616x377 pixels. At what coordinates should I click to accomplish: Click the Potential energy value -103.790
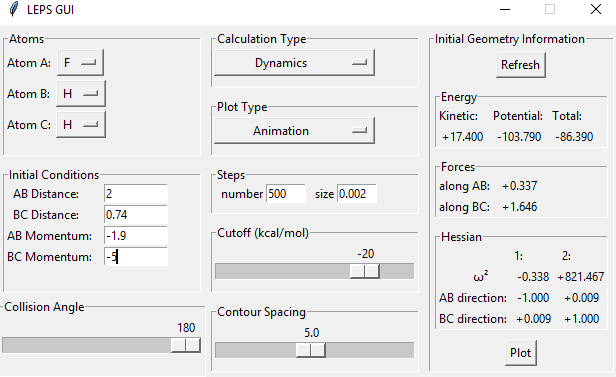tap(519, 137)
